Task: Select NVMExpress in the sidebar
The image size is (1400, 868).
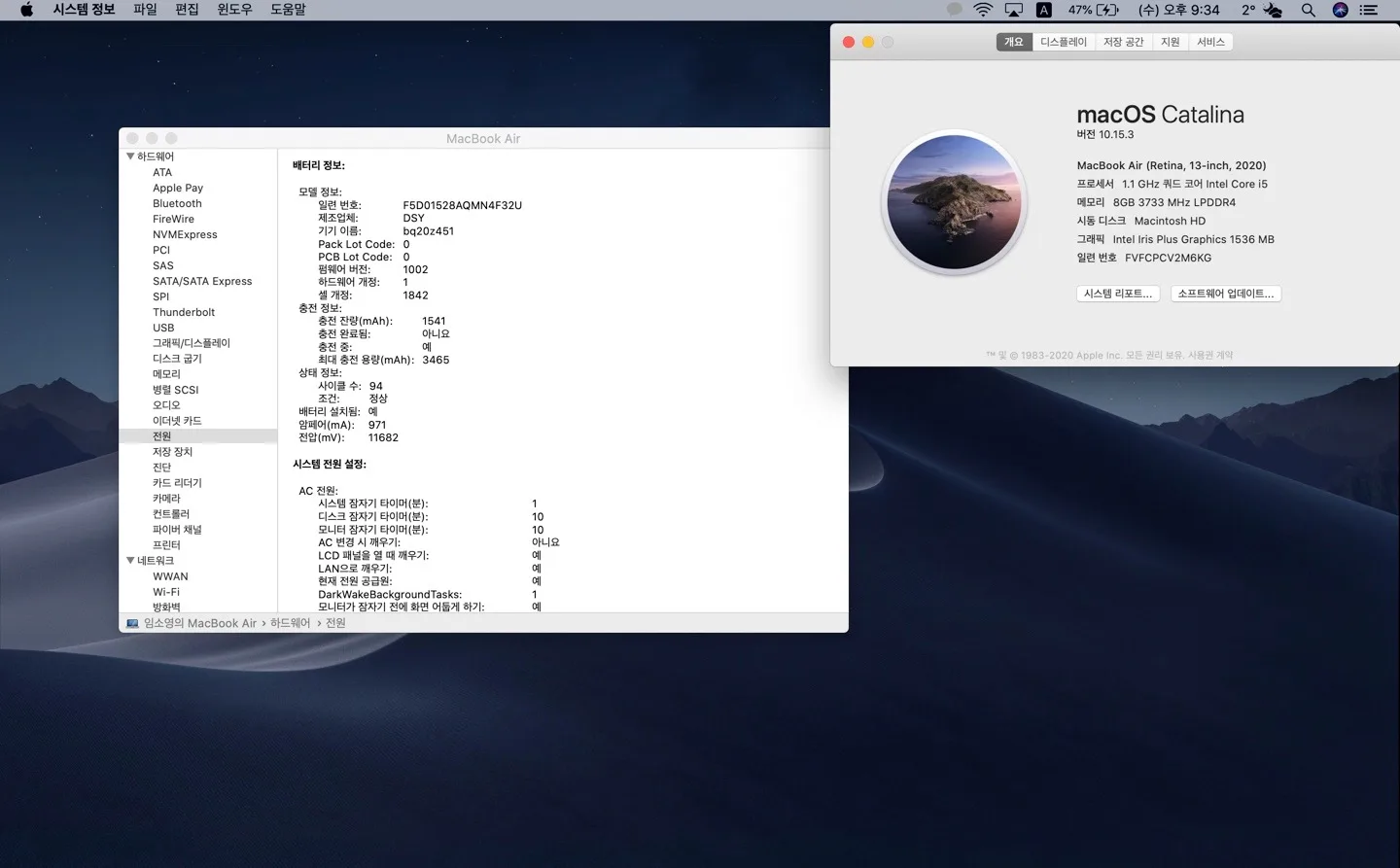Action: click(x=185, y=234)
